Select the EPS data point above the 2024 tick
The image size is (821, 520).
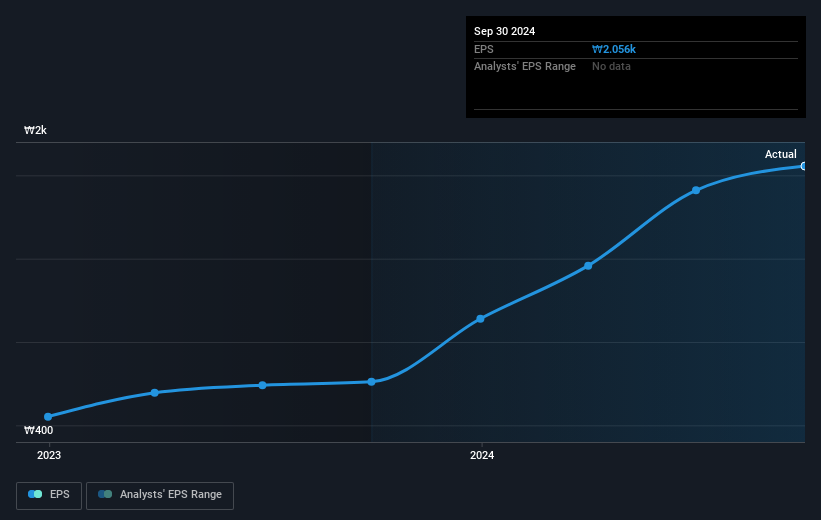point(480,319)
